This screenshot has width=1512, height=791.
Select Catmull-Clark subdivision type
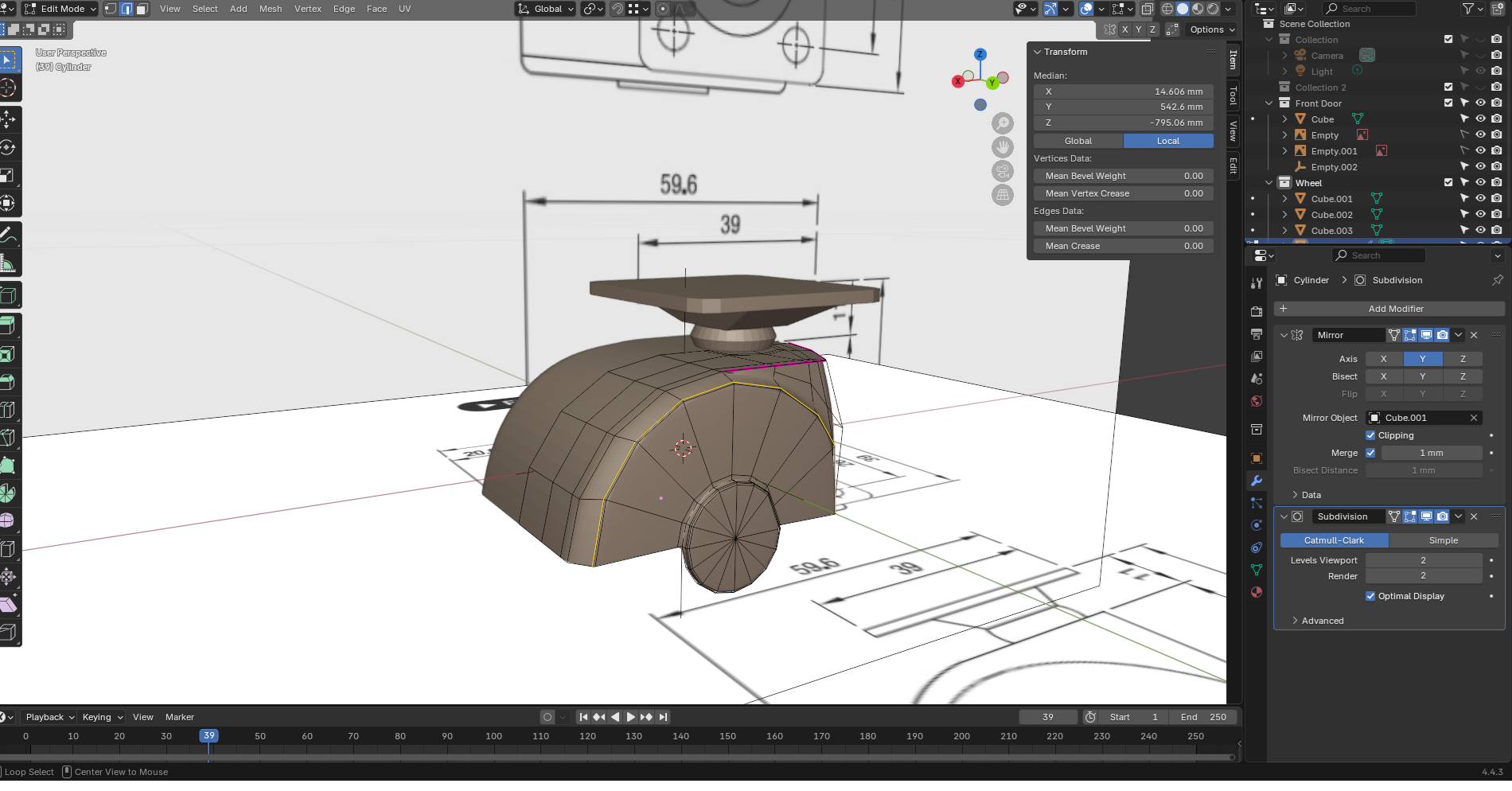click(x=1334, y=540)
